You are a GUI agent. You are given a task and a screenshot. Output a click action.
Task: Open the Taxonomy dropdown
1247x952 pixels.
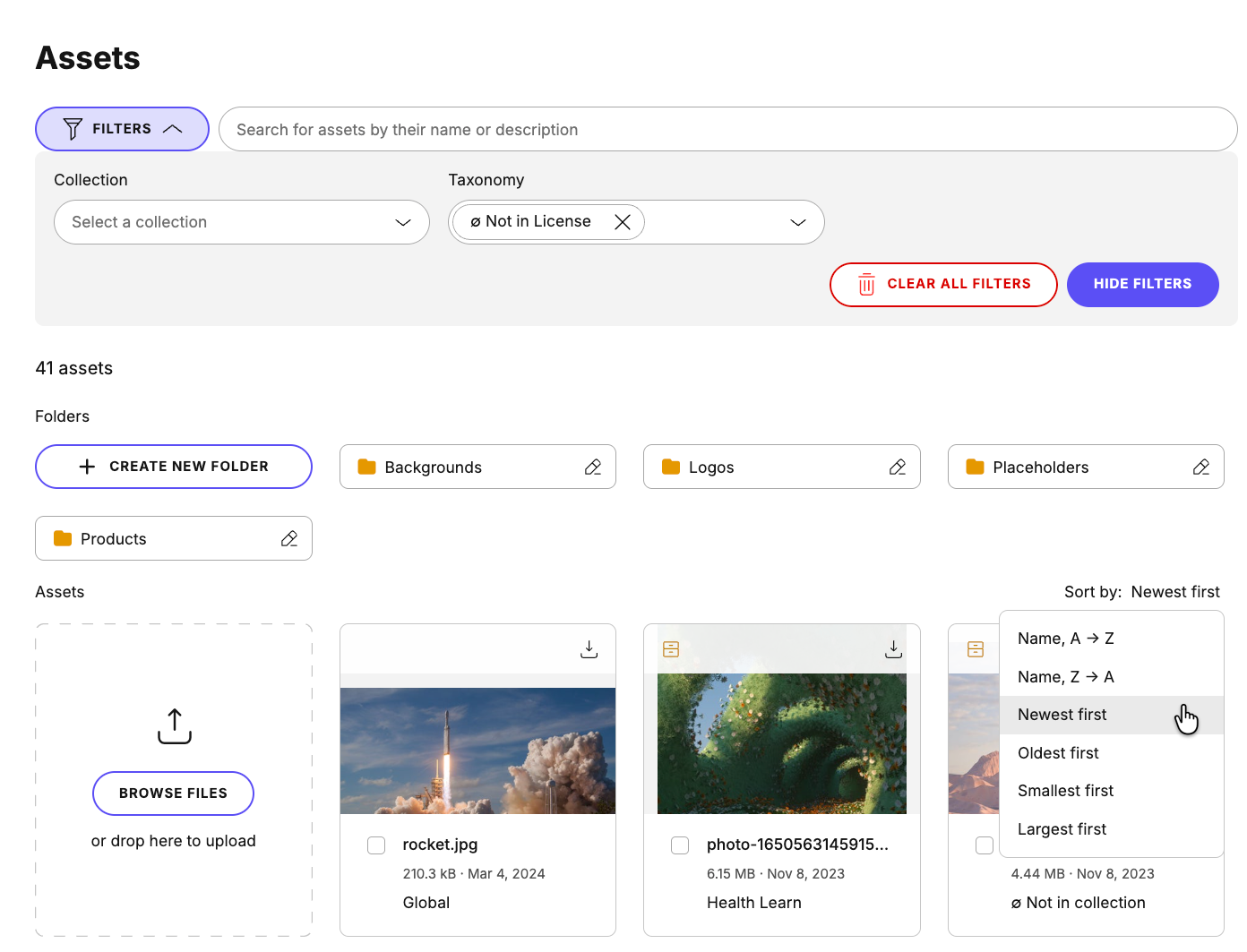pos(797,222)
